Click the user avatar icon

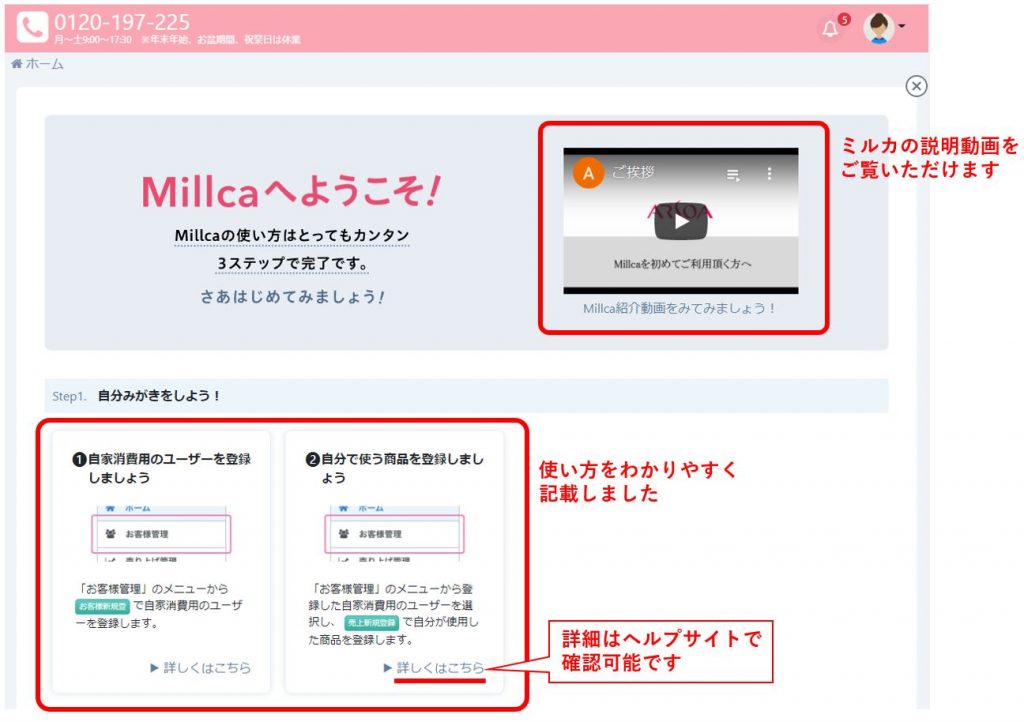point(879,29)
